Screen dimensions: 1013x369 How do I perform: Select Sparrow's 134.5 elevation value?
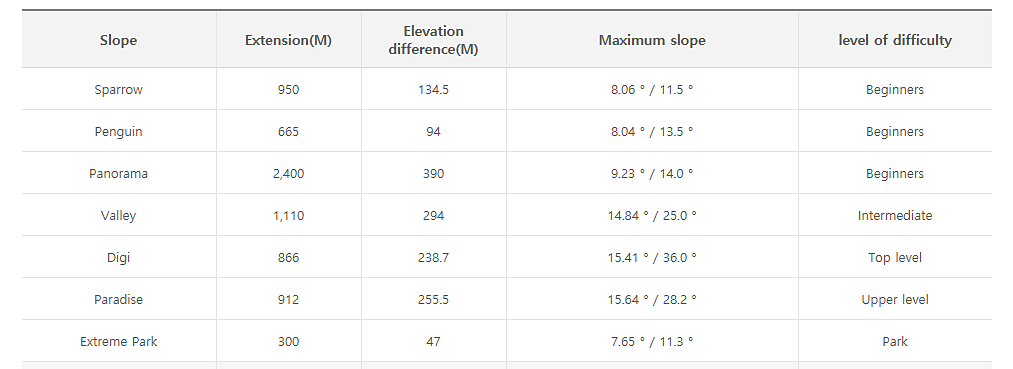pyautogui.click(x=433, y=90)
